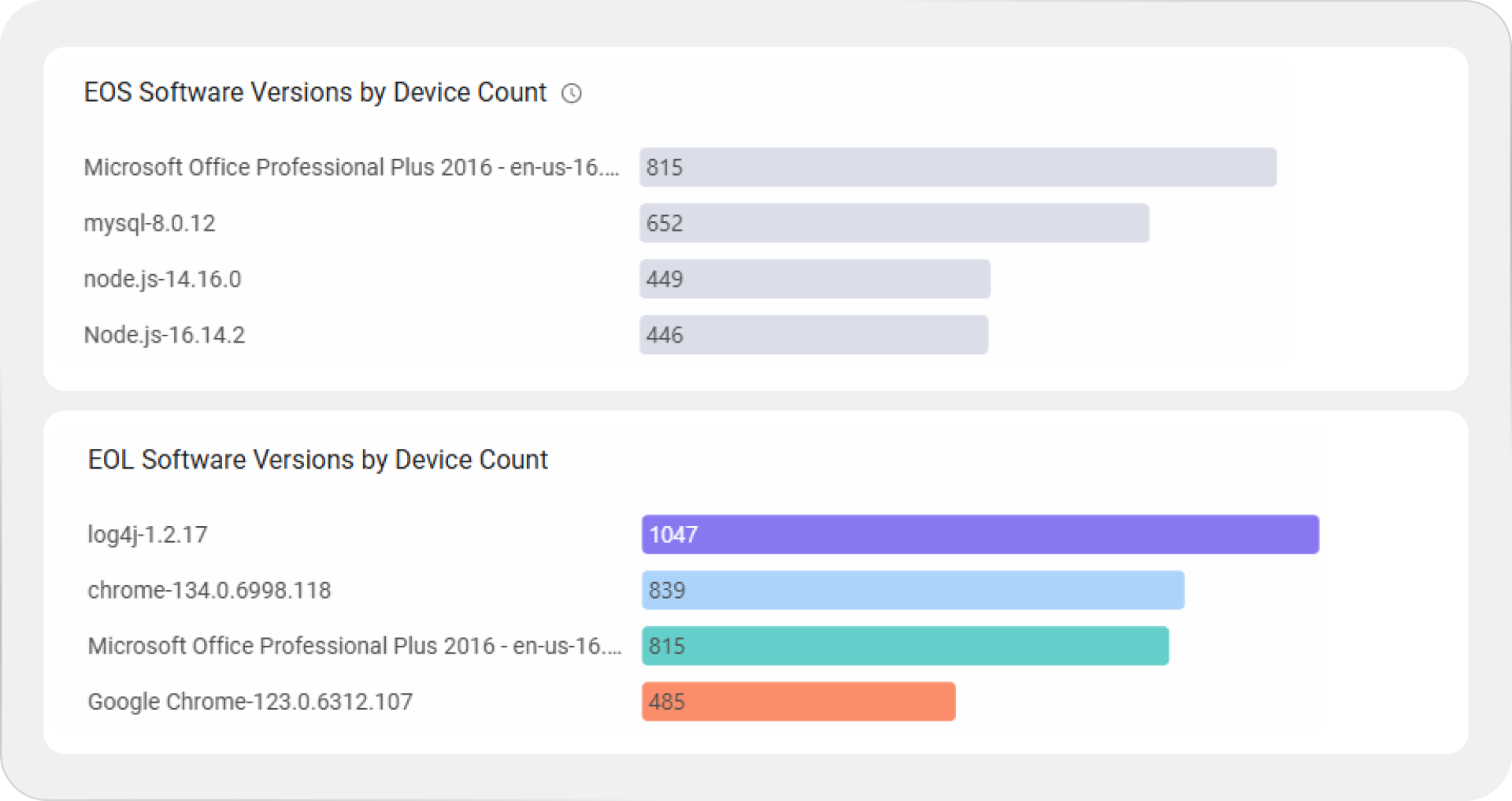Select the node.js-14.16.0 bar showing 449

pyautogui.click(x=814, y=279)
